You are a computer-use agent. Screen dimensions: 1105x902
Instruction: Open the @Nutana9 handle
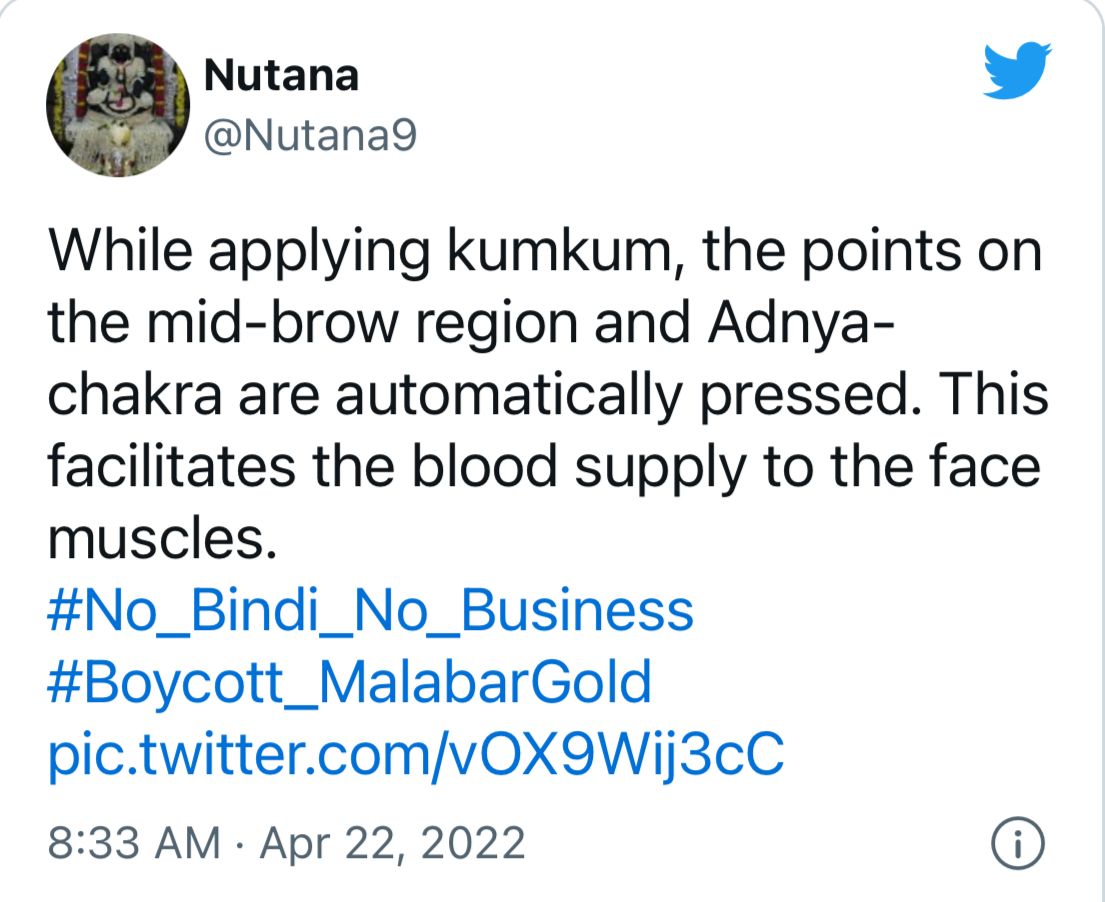coord(309,137)
